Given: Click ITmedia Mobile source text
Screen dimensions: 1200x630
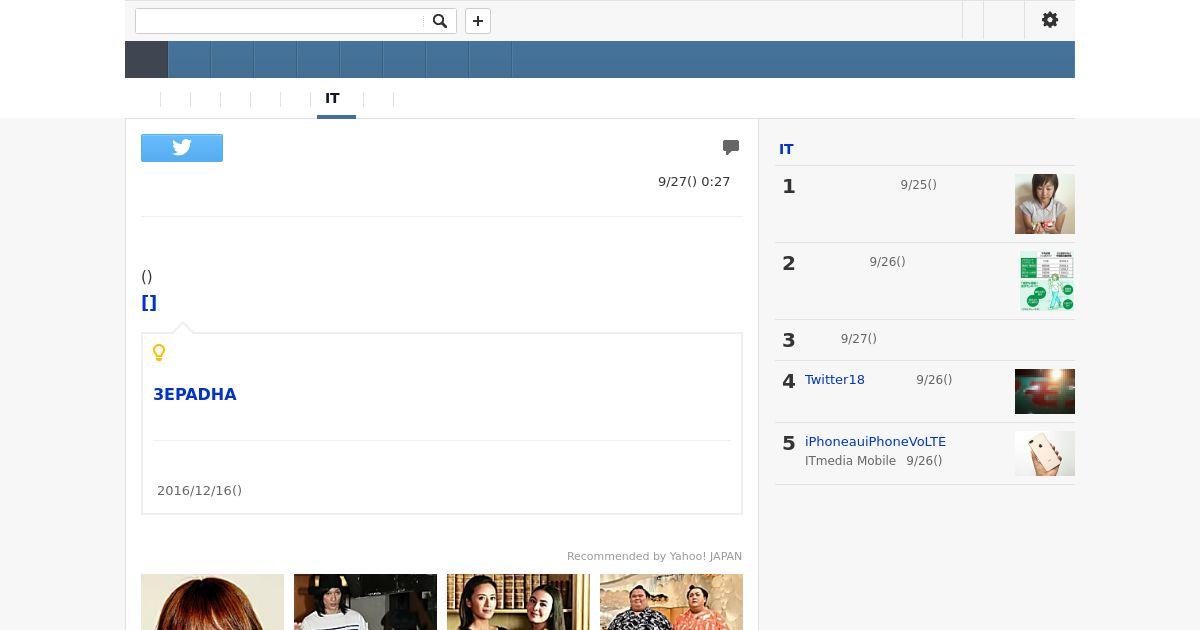Looking at the screenshot, I should (x=850, y=461).
